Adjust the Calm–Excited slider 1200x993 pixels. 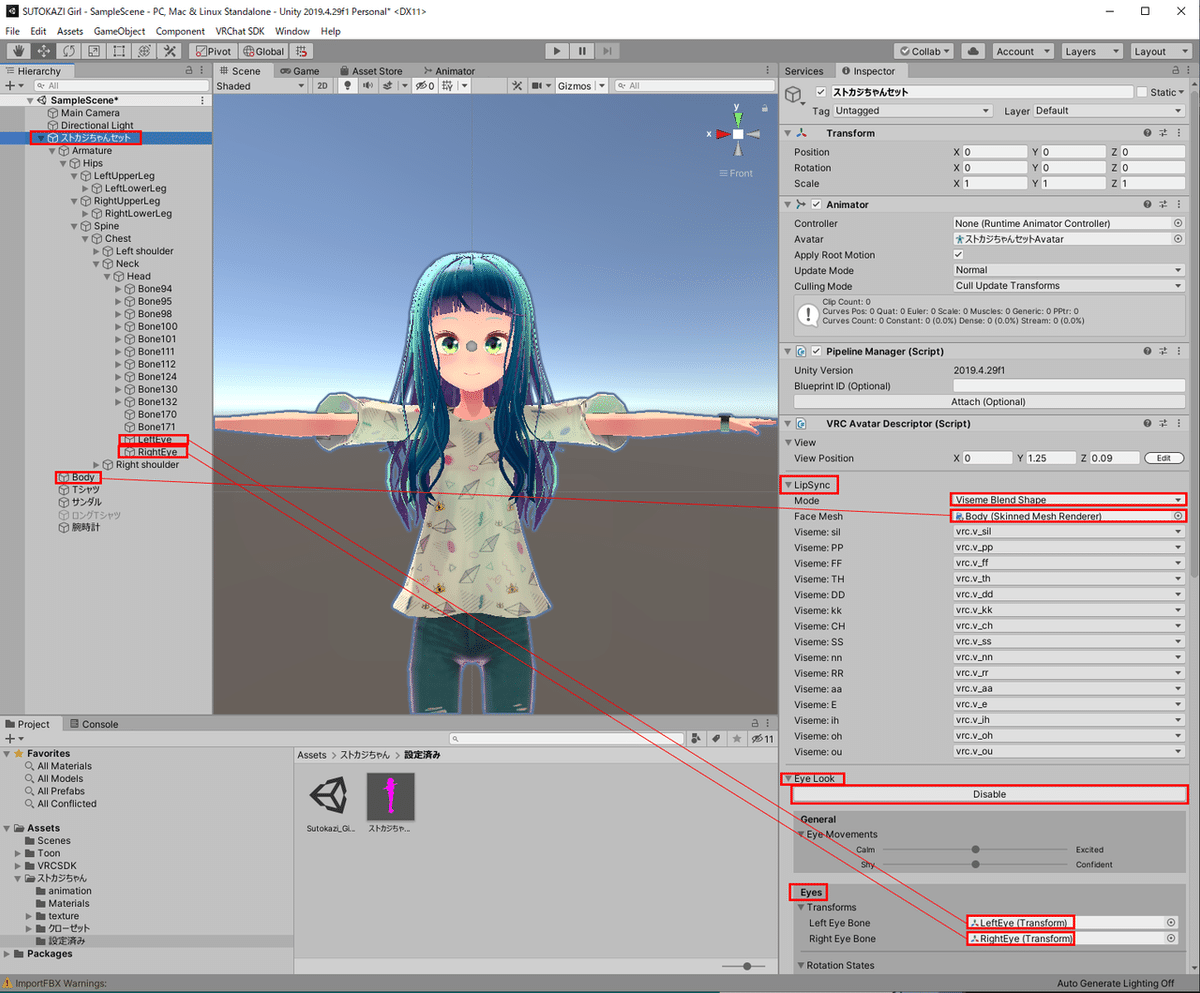[x=975, y=849]
